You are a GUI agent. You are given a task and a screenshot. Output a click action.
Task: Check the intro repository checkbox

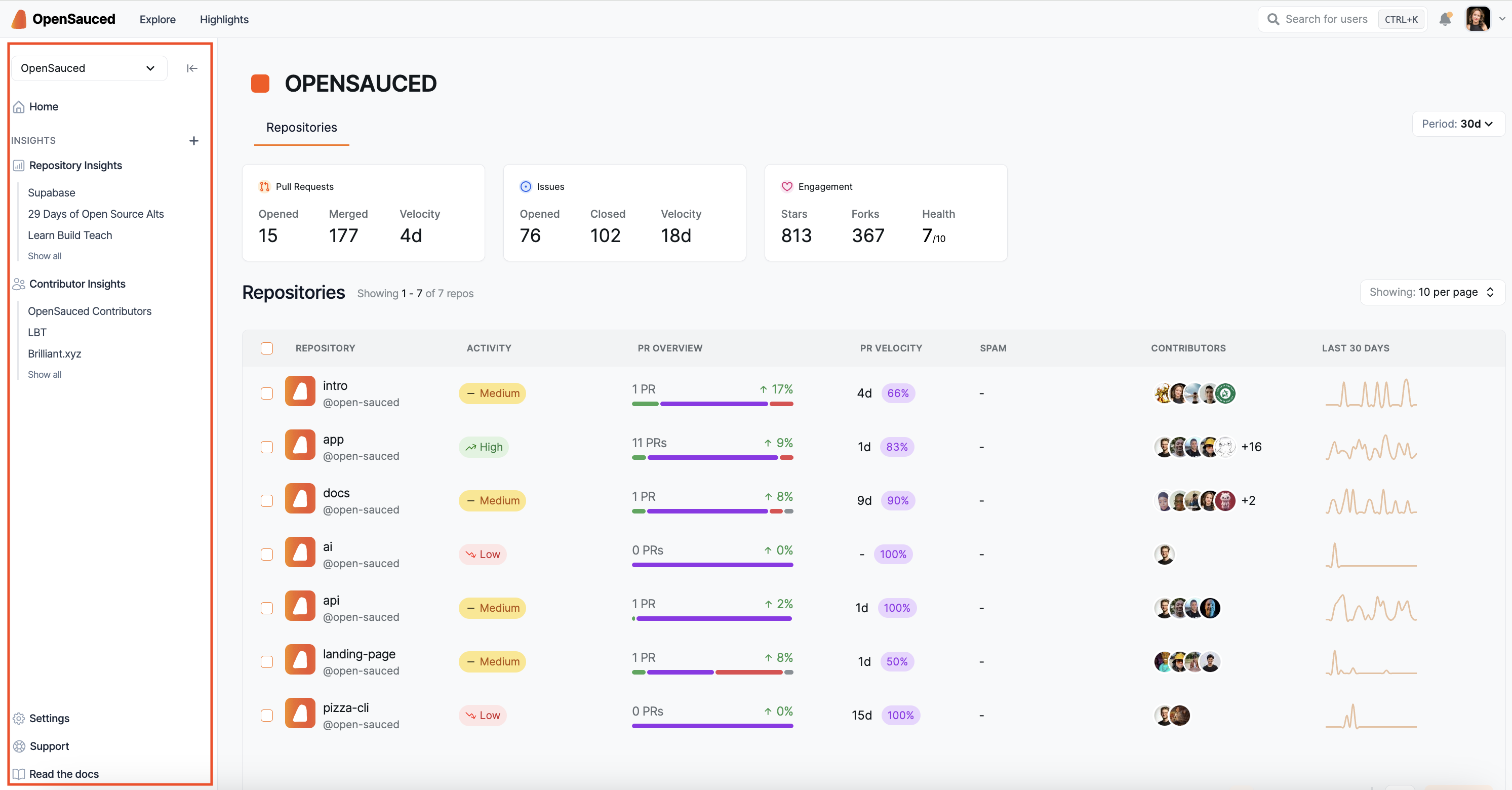[x=266, y=393]
